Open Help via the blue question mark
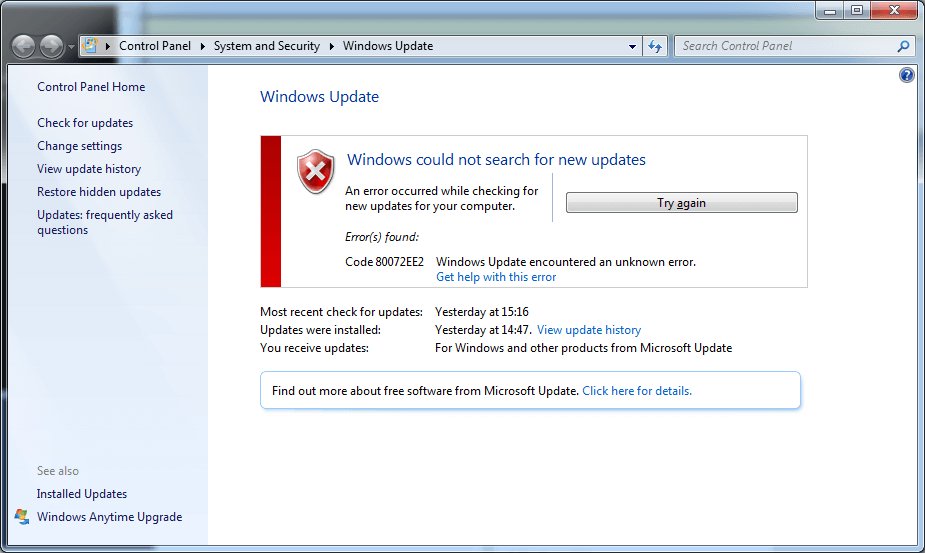 pos(907,75)
